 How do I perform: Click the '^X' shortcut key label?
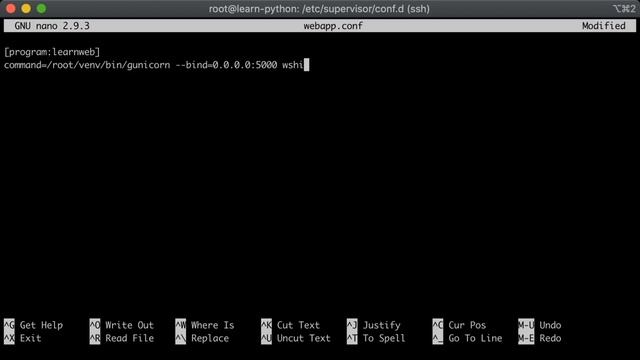coord(9,338)
